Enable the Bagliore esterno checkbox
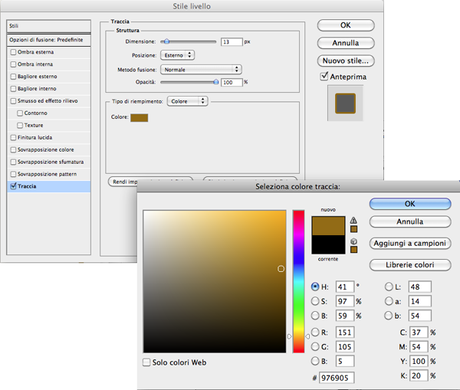Image resolution: width=460 pixels, height=390 pixels. 13,76
